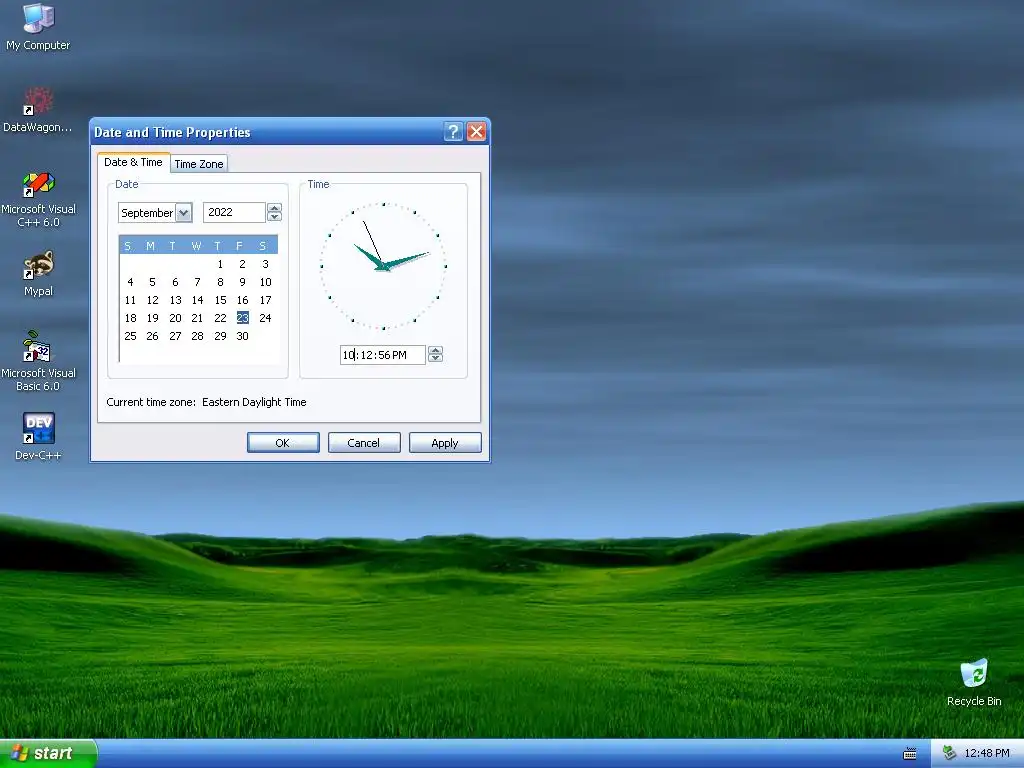The width and height of the screenshot is (1024, 768).
Task: Select day 29 in the calendar
Action: 220,336
